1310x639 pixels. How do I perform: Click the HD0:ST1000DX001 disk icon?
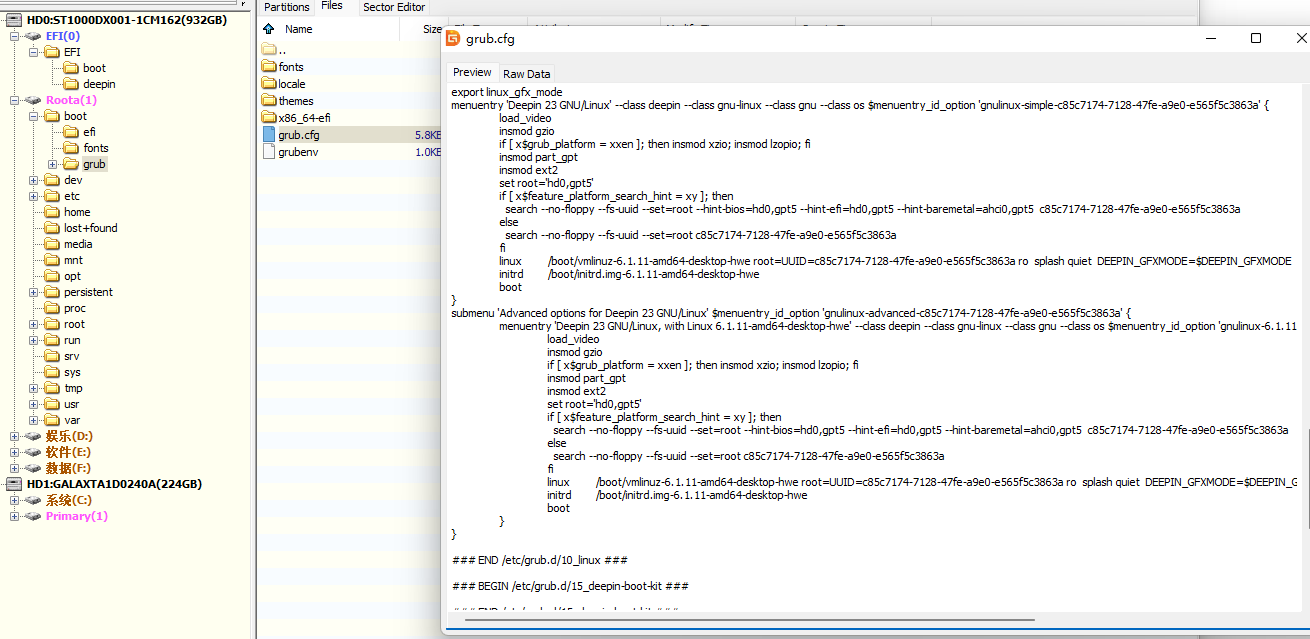pos(14,20)
